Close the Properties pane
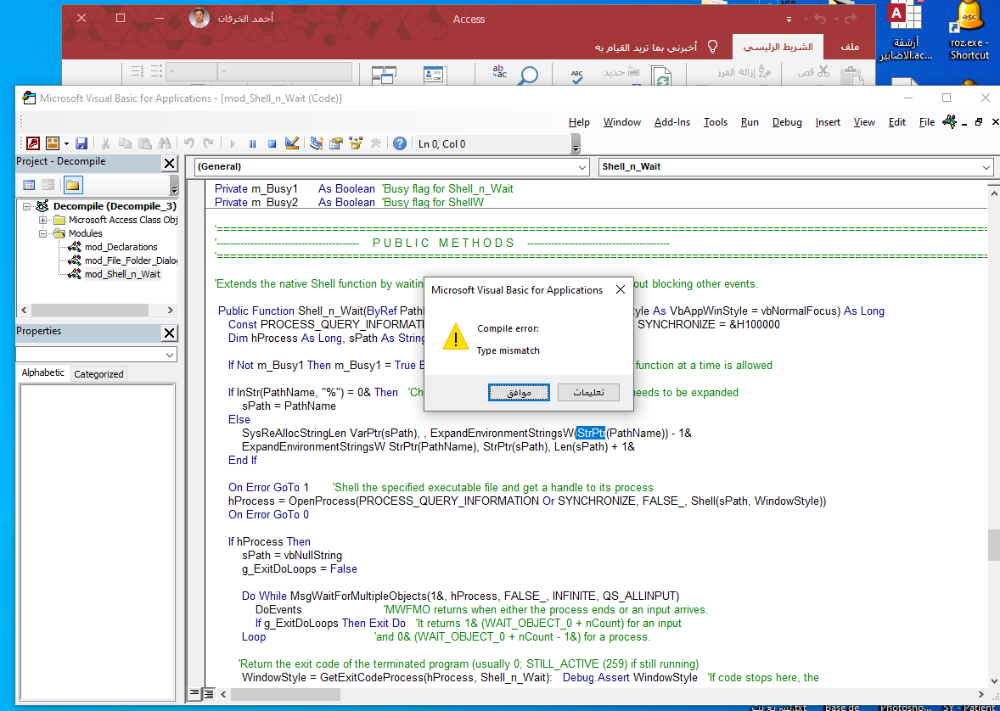Screen dimensions: 1000x711 (169, 333)
